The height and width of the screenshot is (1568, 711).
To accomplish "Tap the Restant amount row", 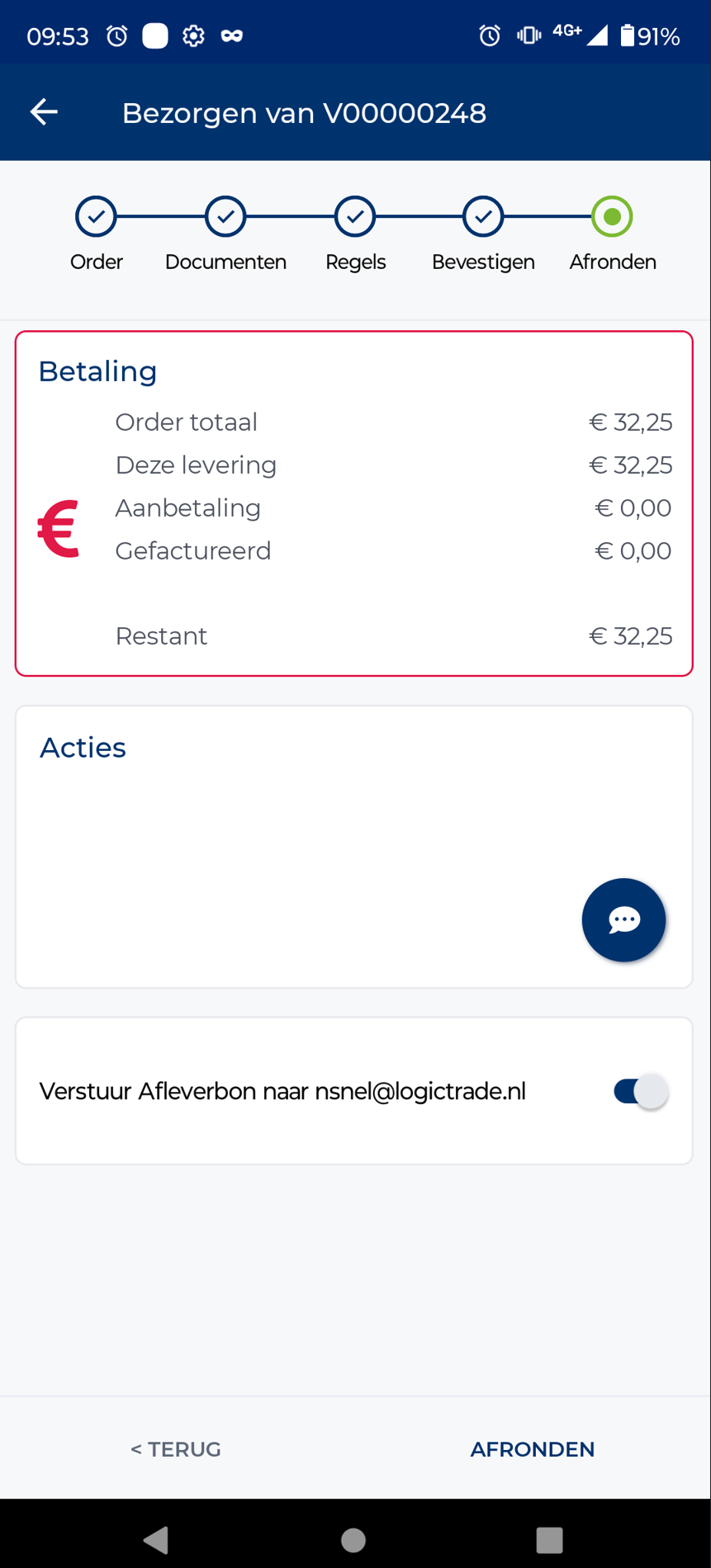I will point(393,636).
